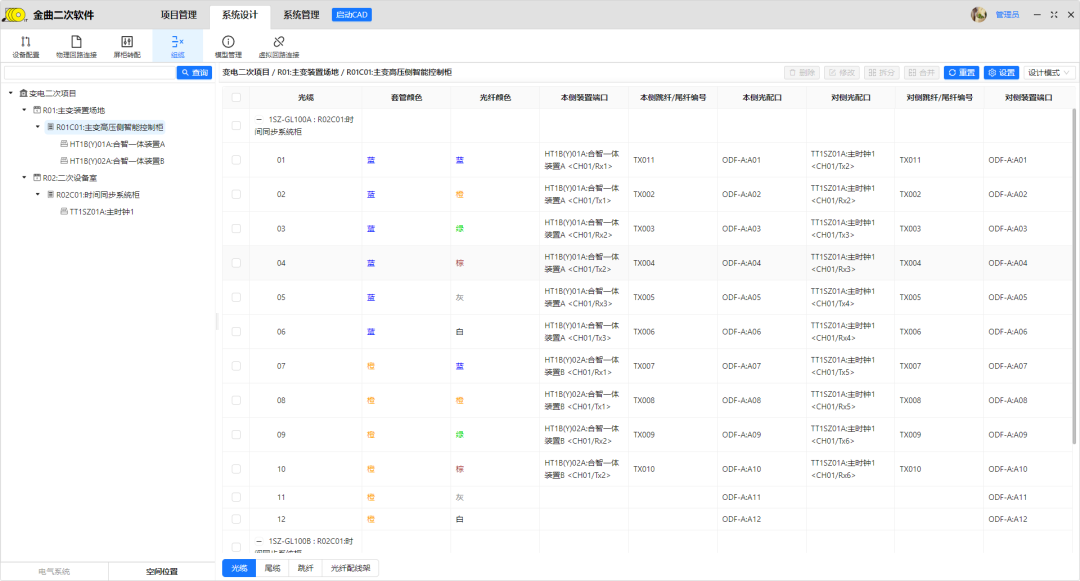Click the 物理回路连接 document icon
This screenshot has height=581, width=1080.
pos(76,42)
